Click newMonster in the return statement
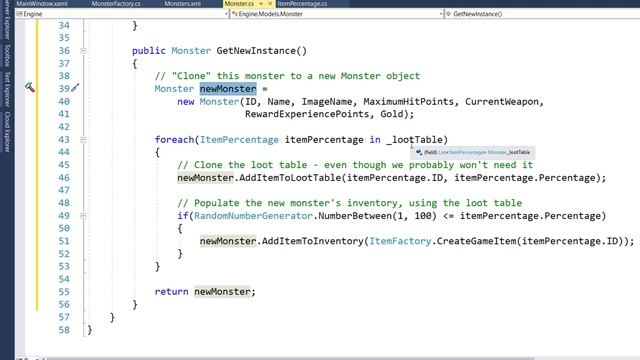640x360 pixels. coord(222,291)
